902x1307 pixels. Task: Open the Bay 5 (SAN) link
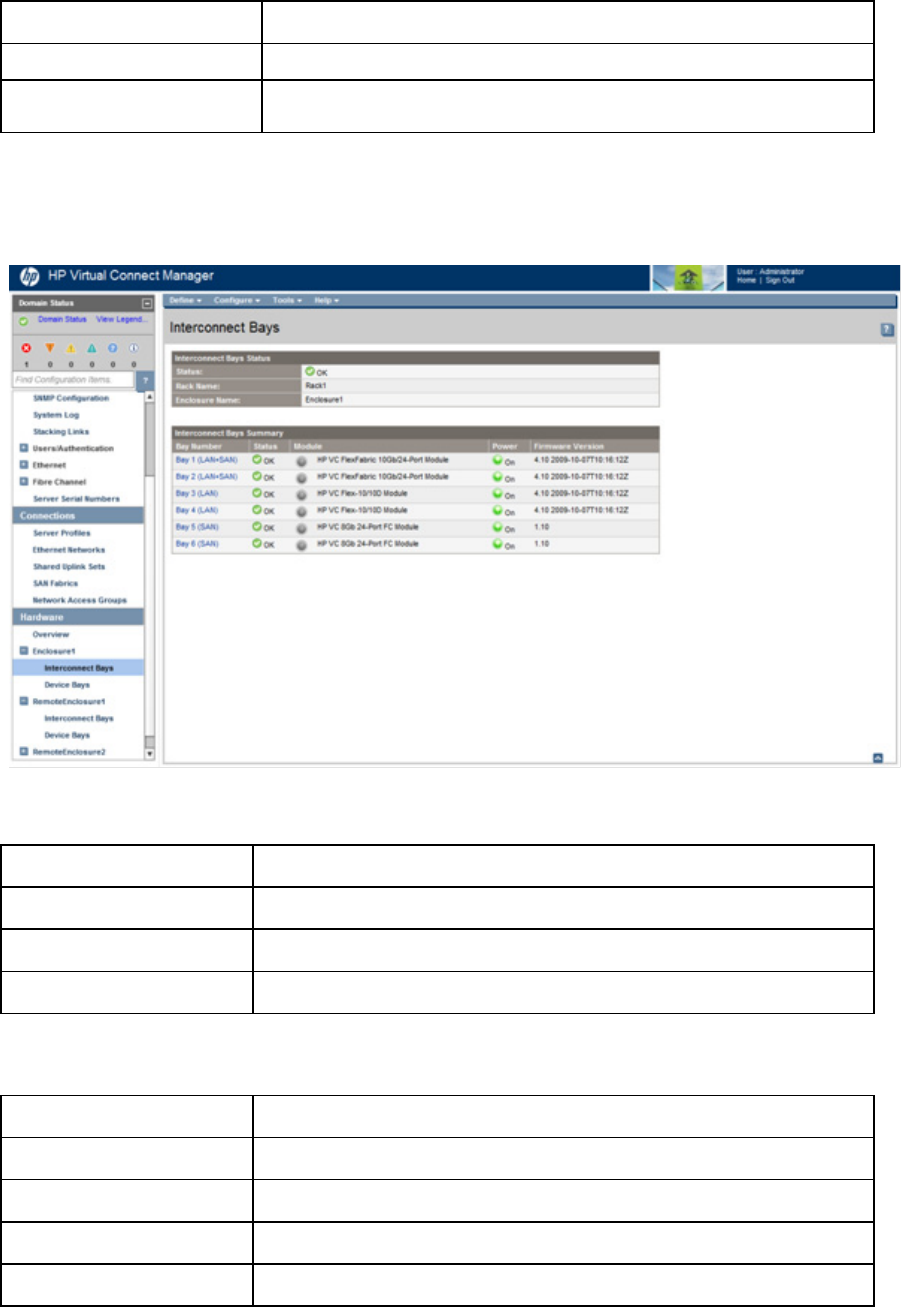(x=198, y=527)
